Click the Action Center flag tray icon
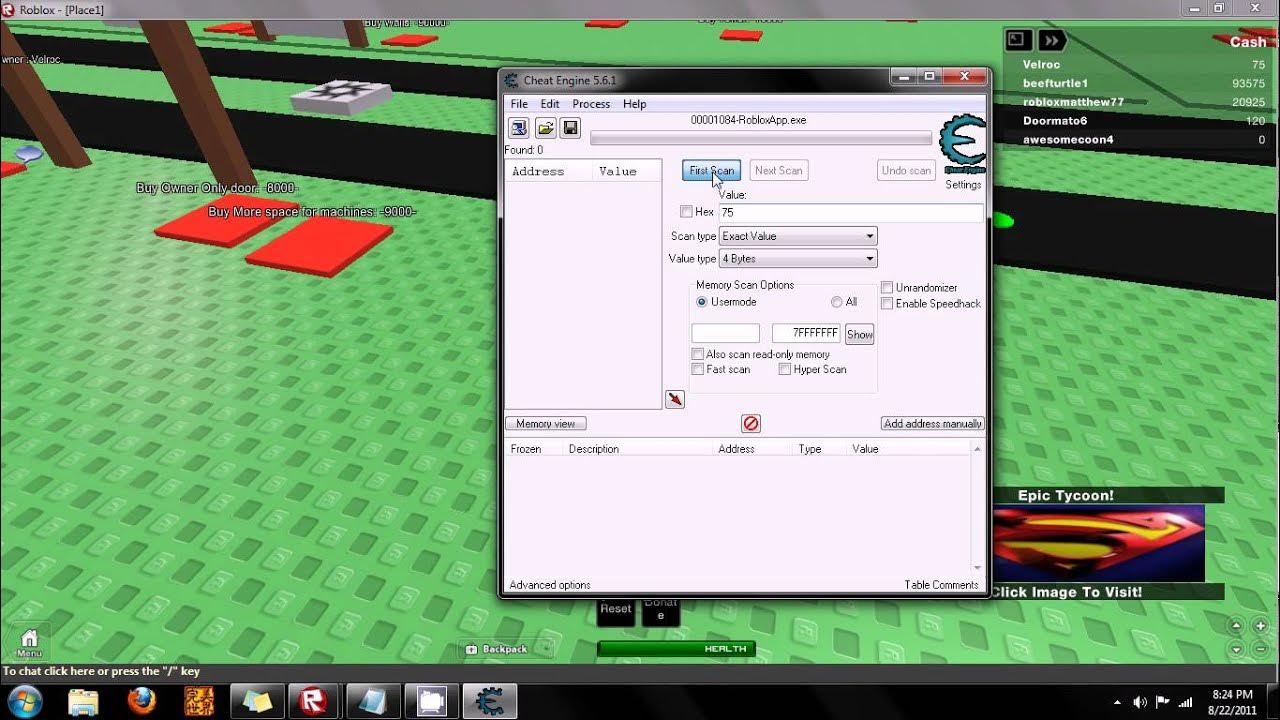This screenshot has width=1280, height=720. pos(1162,702)
